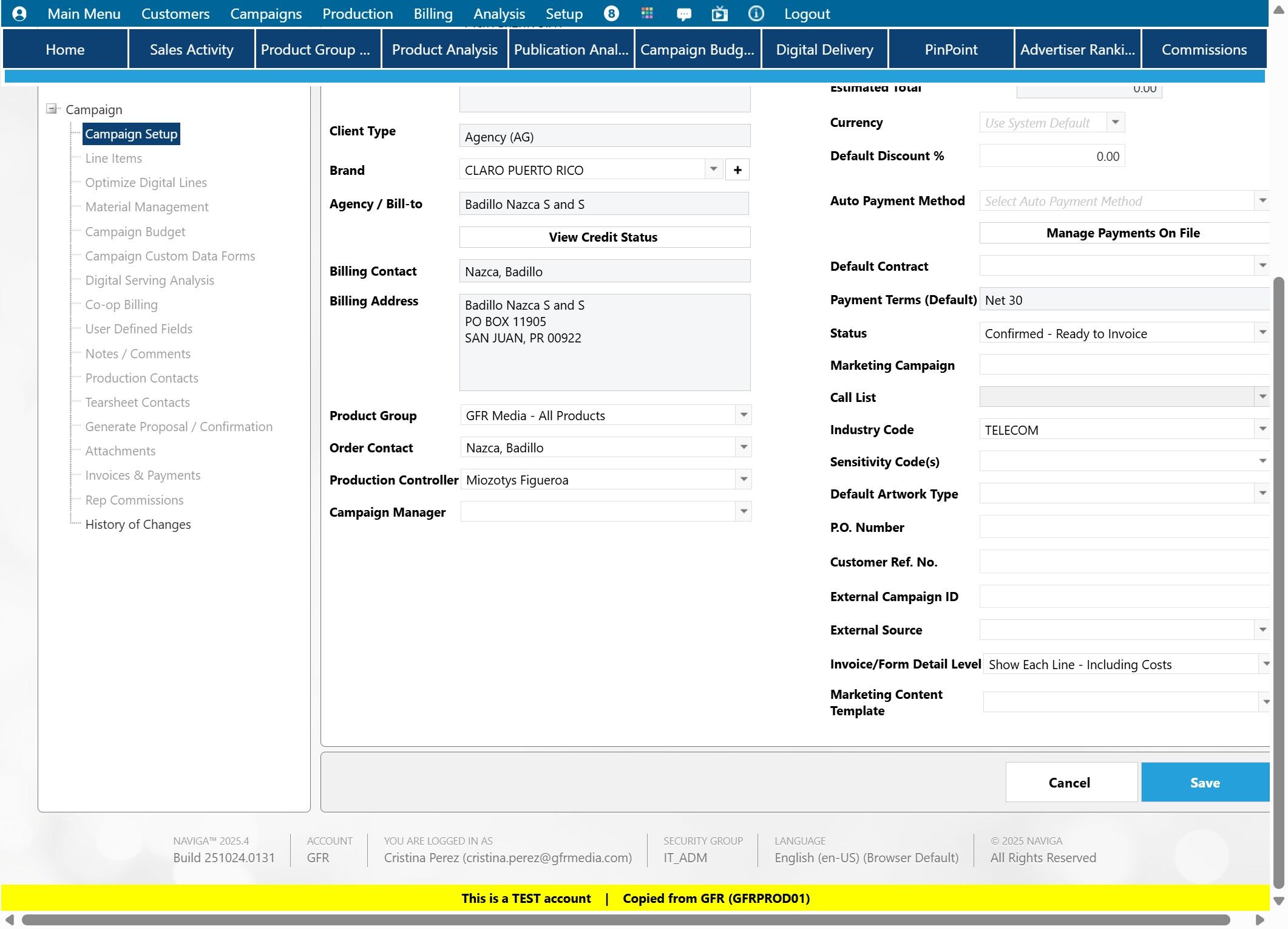Open the Industry Code dropdown
1288x929 pixels.
coord(1262,429)
